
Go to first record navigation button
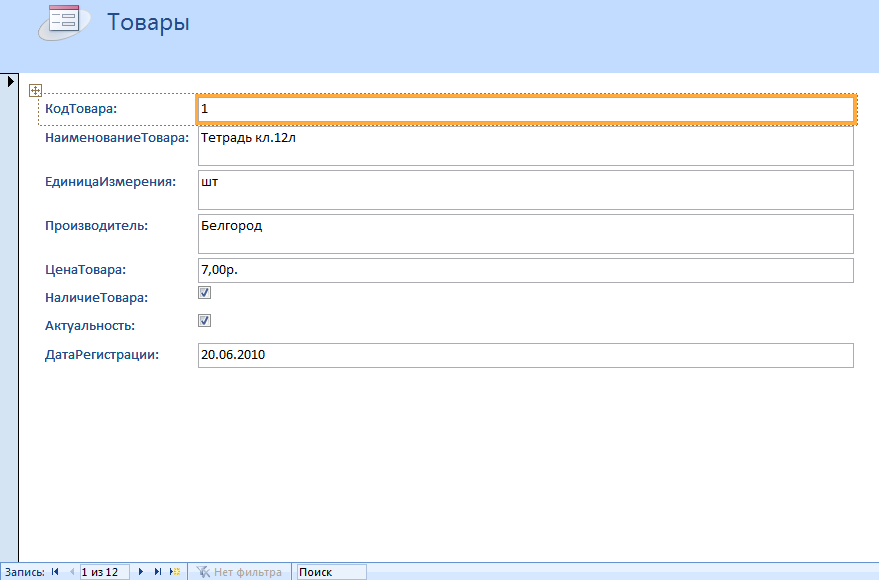tap(55, 572)
